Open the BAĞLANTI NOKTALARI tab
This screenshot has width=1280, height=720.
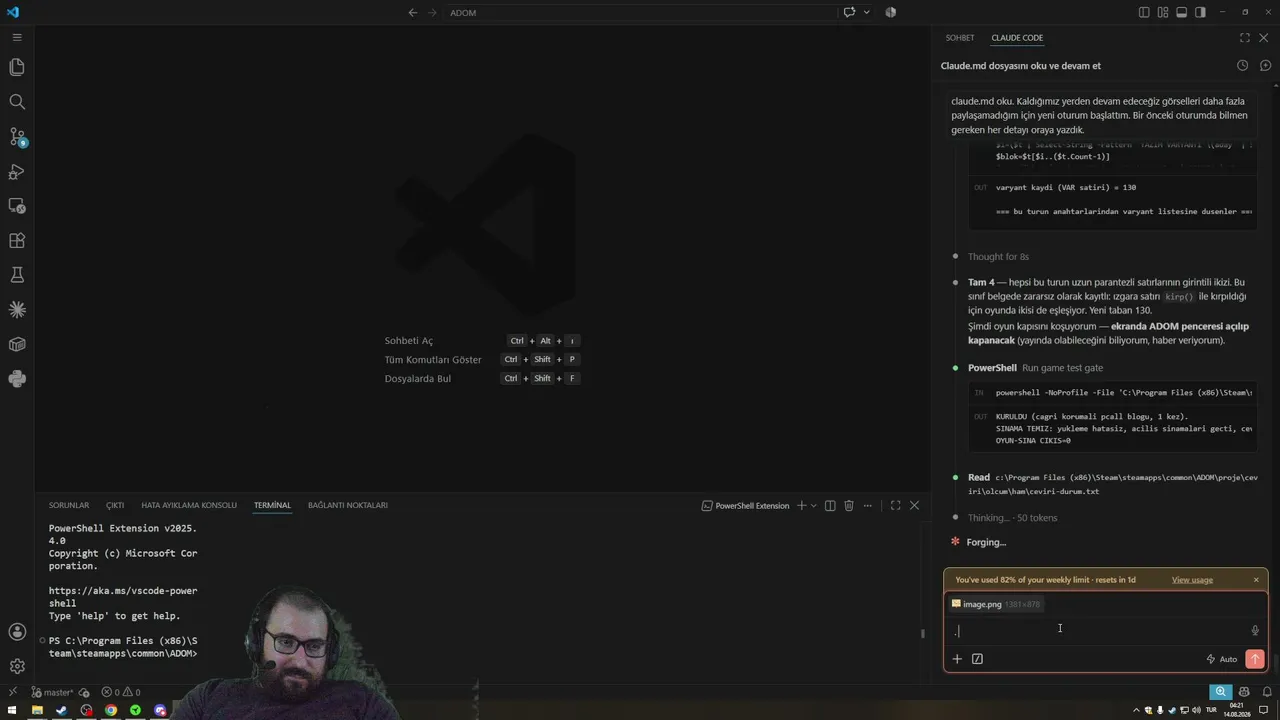(348, 506)
